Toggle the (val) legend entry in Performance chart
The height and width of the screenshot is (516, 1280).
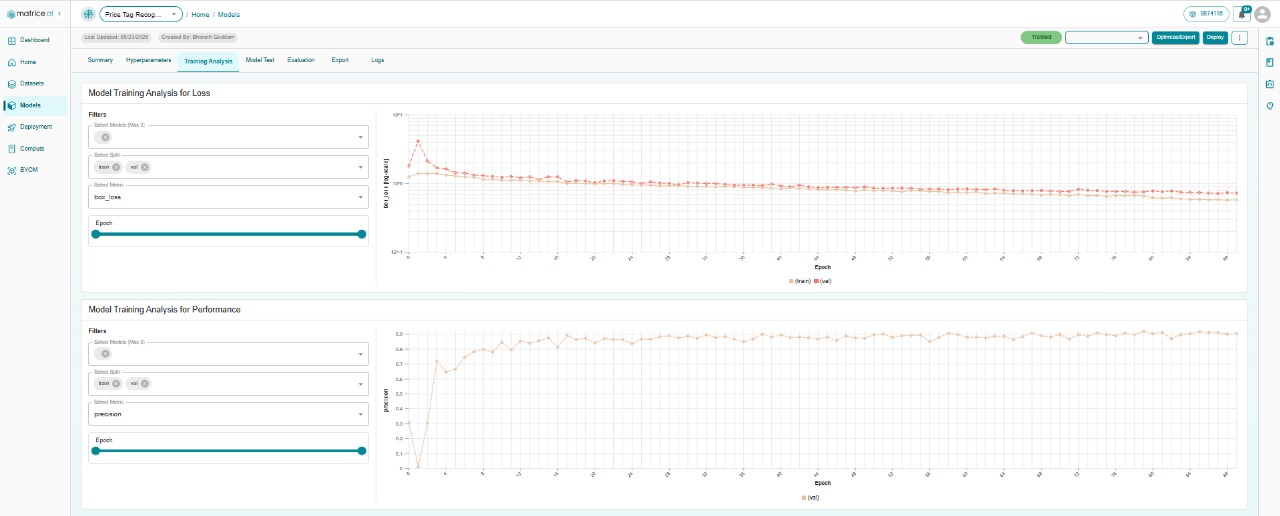point(810,497)
